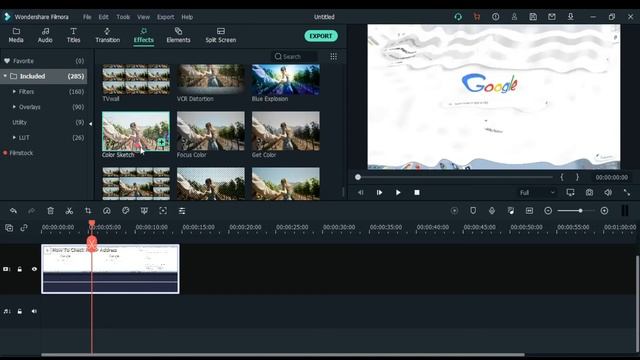This screenshot has width=640, height=360.
Task: Open the Export menu
Action: 165,17
